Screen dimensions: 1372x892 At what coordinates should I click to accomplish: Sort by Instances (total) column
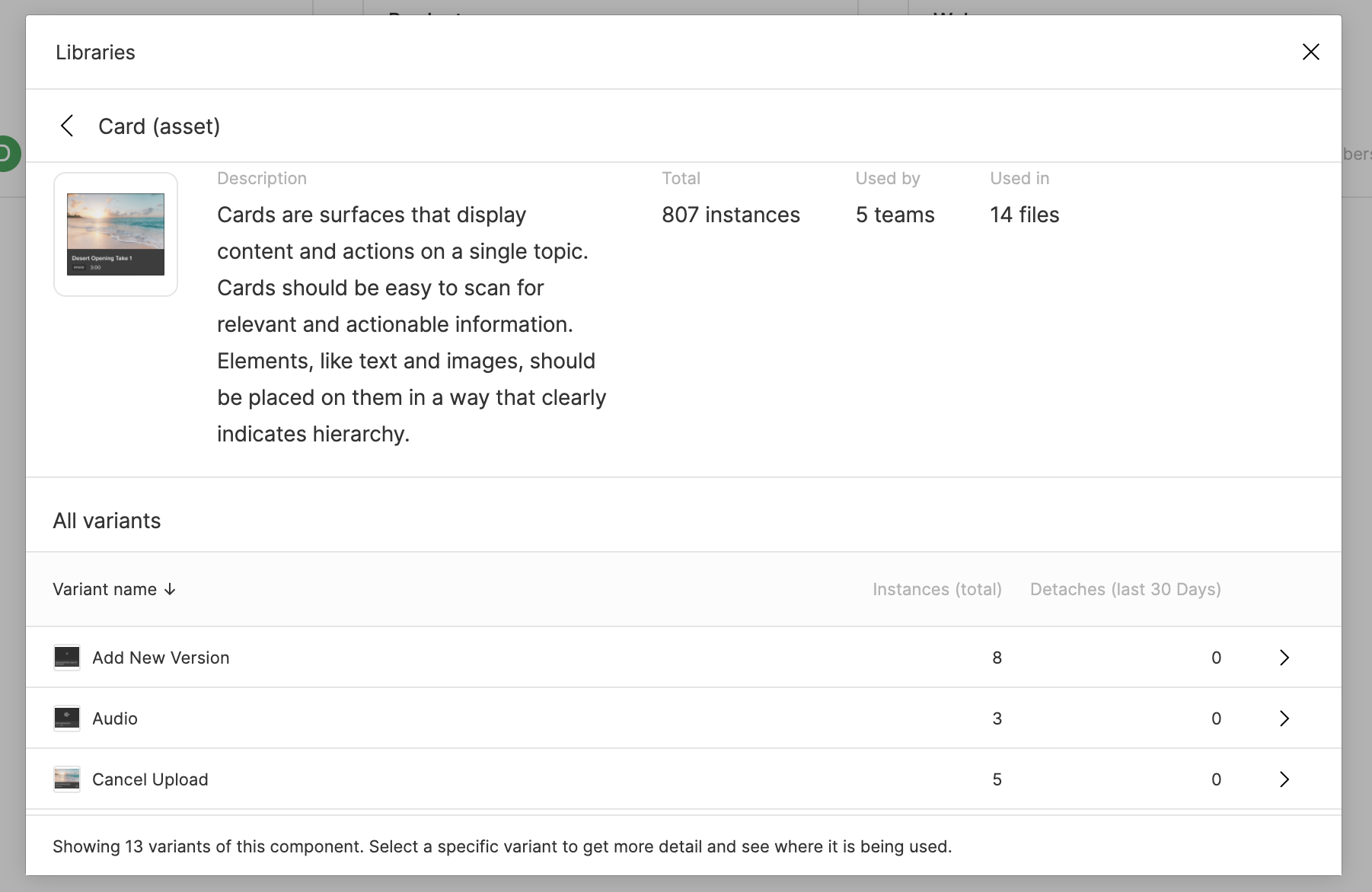point(936,589)
